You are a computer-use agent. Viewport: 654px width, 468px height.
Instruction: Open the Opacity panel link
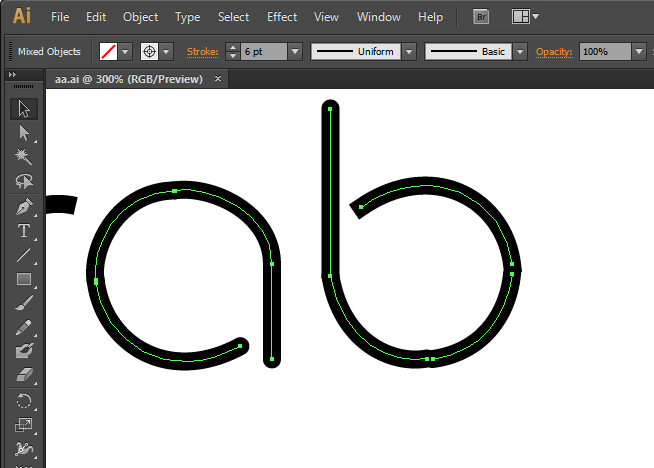554,52
